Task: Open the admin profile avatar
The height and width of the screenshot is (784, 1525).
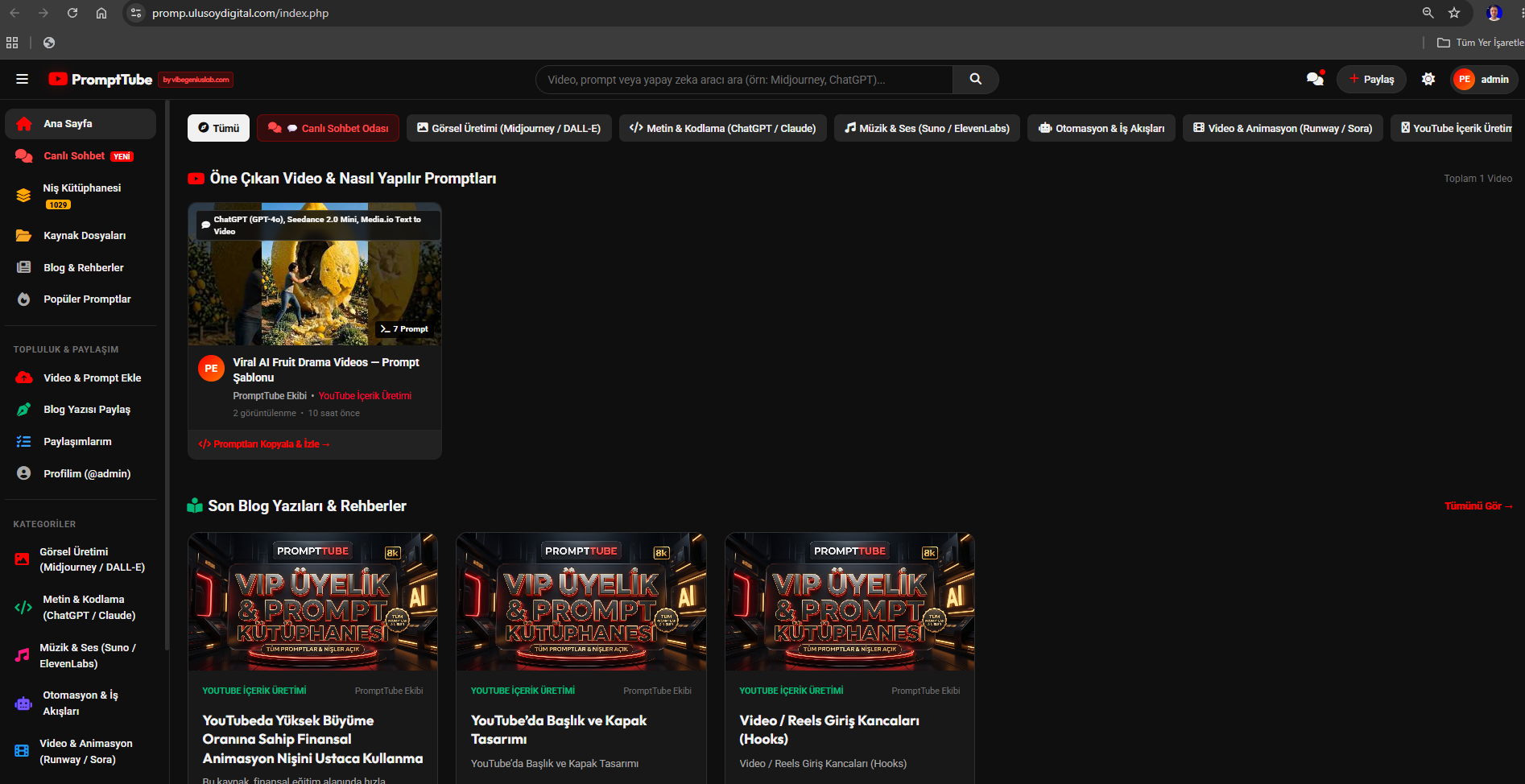Action: click(x=1465, y=79)
